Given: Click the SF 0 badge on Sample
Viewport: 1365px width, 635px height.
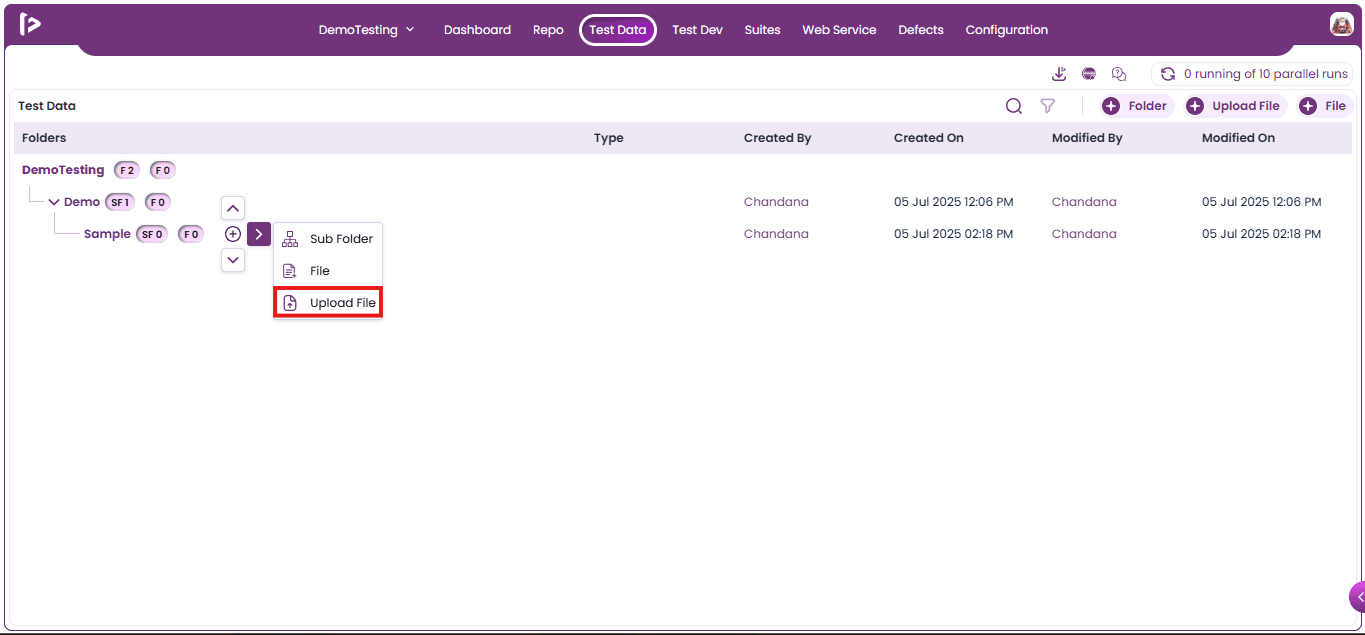Looking at the screenshot, I should (x=152, y=234).
